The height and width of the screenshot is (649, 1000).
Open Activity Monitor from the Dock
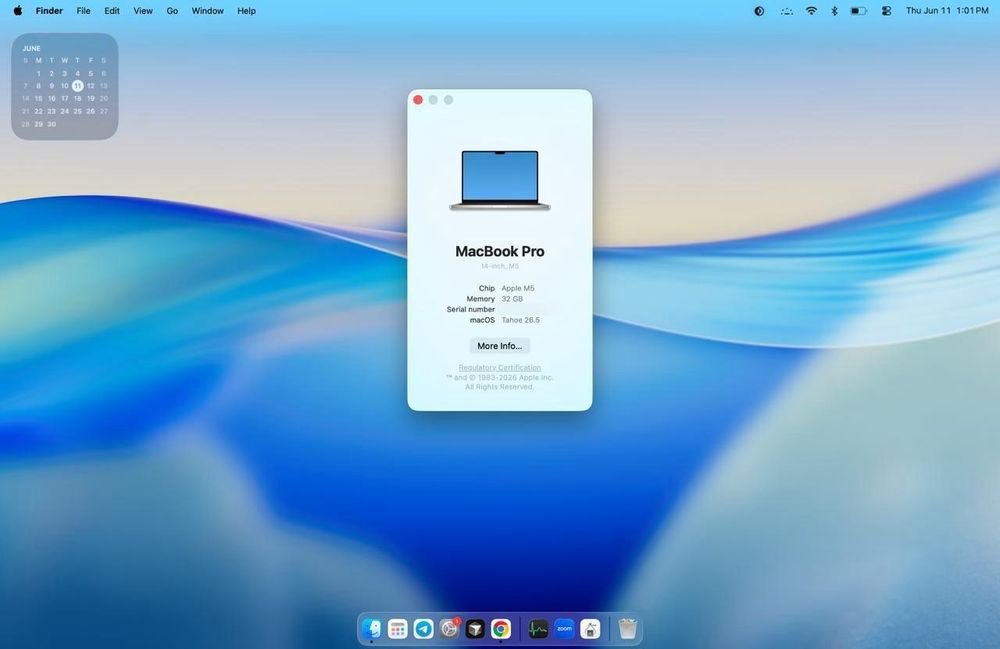(x=538, y=629)
